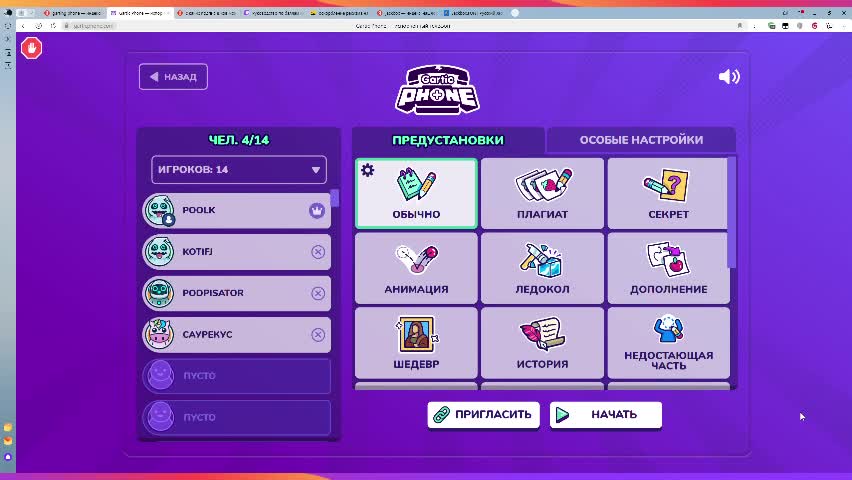The height and width of the screenshot is (480, 852).
Task: Click the red swirl extension icon
Action: coord(814,26)
